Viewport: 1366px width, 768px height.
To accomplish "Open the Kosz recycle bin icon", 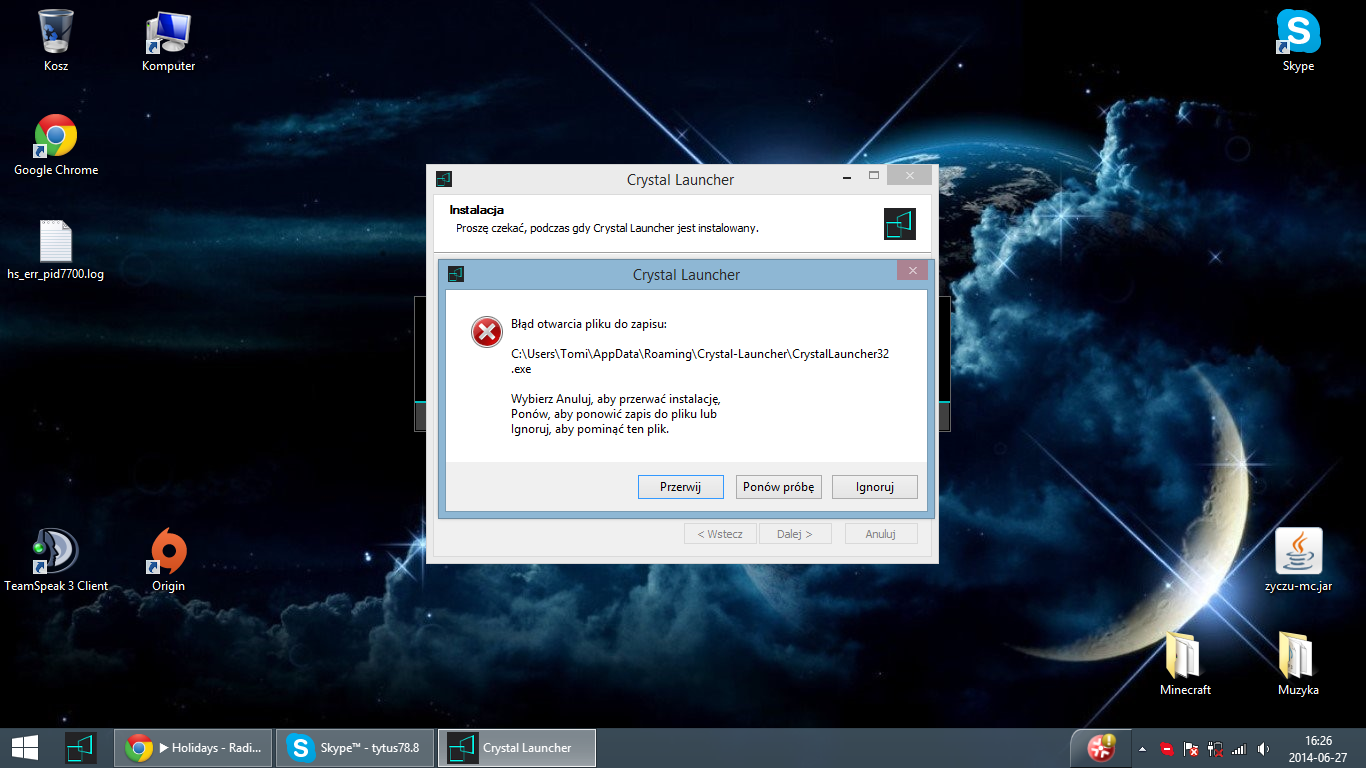I will 56,40.
